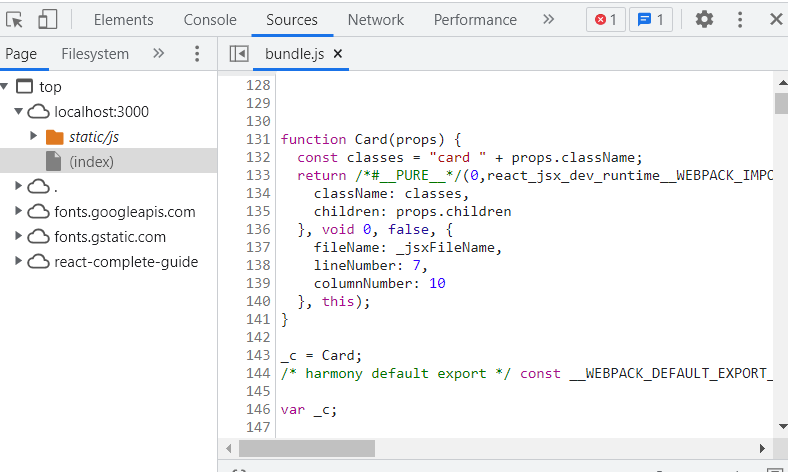Open the Elements panel tab
Image resolution: width=788 pixels, height=472 pixels.
coord(124,20)
